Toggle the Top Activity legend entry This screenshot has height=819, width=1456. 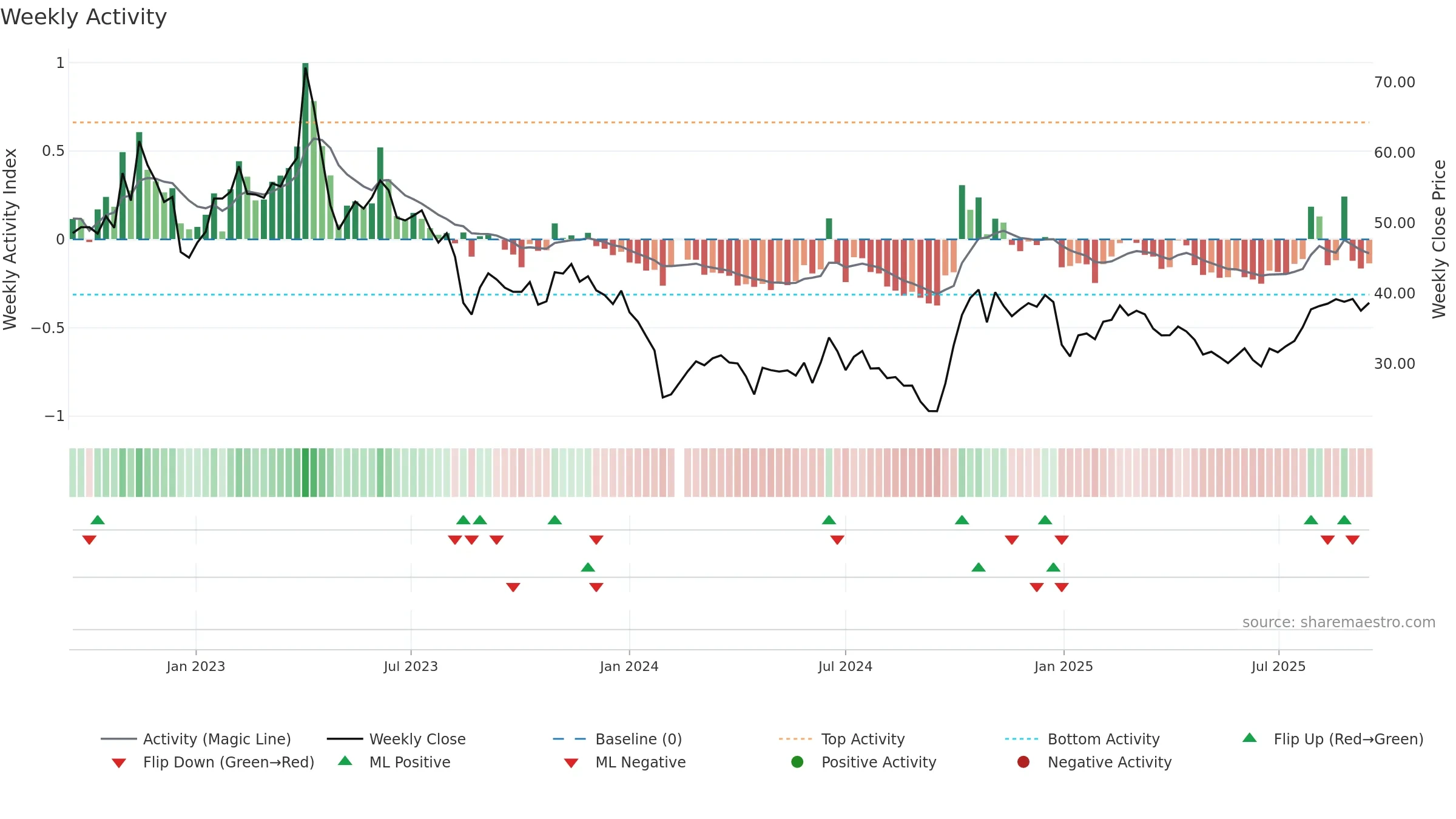[x=842, y=739]
